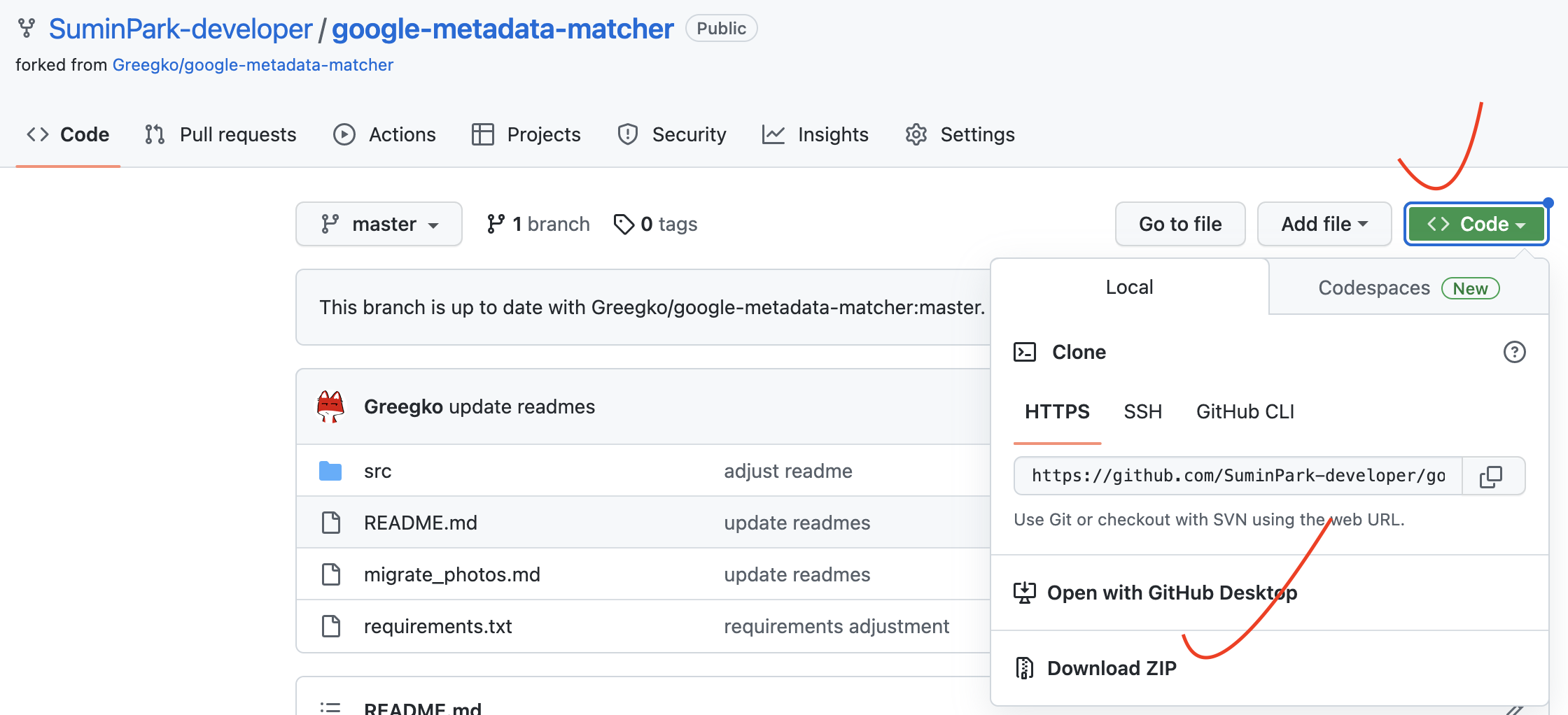1568x715 pixels.
Task: Open the Pull requests tab
Action: tap(220, 134)
